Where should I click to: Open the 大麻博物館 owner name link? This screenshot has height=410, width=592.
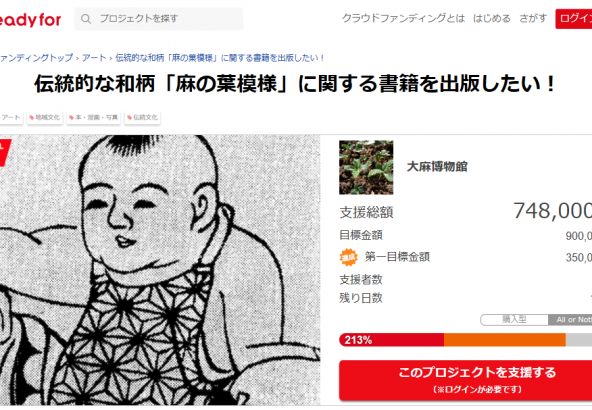coord(437,166)
